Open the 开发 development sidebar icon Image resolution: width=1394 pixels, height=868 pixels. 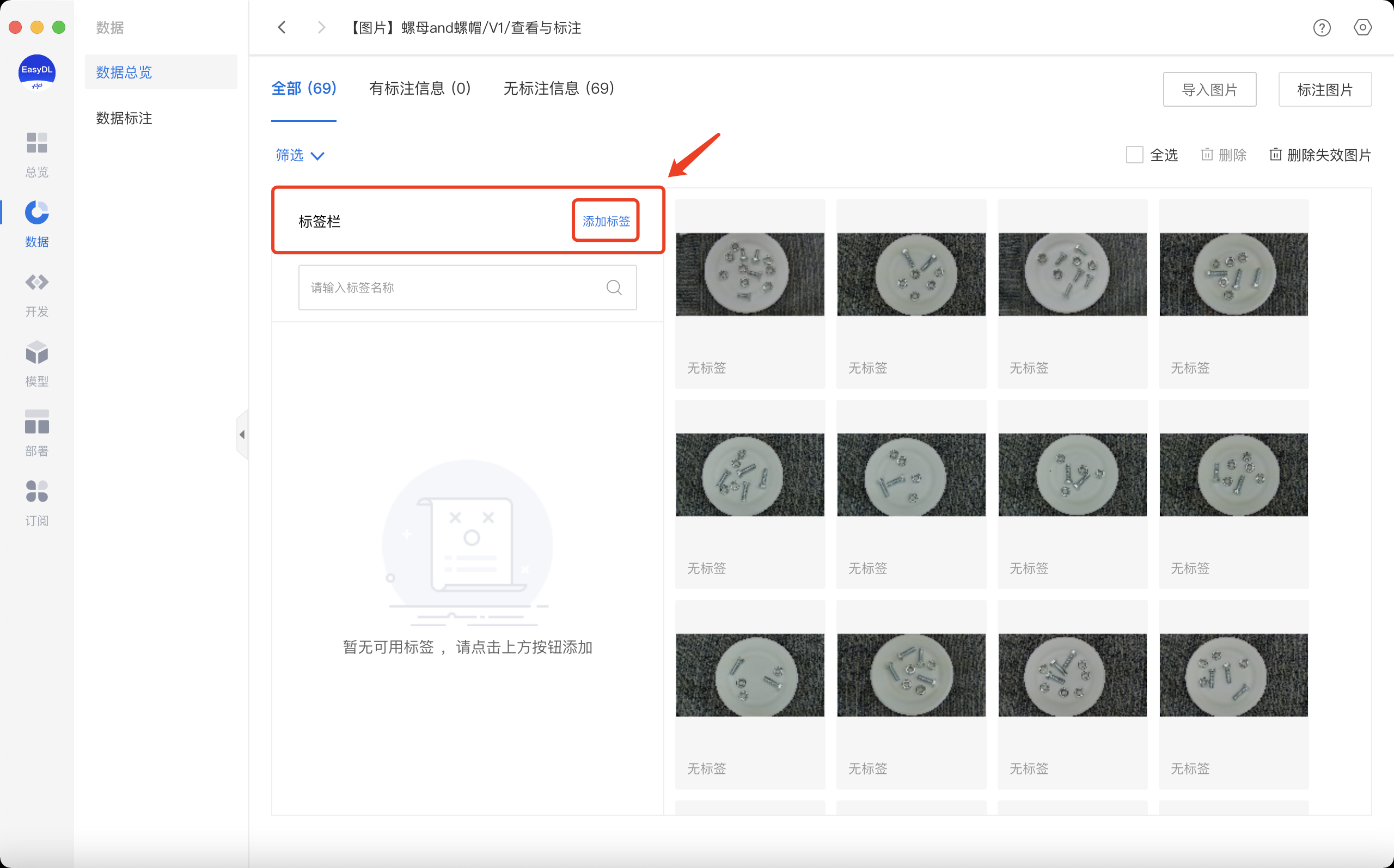pos(36,294)
